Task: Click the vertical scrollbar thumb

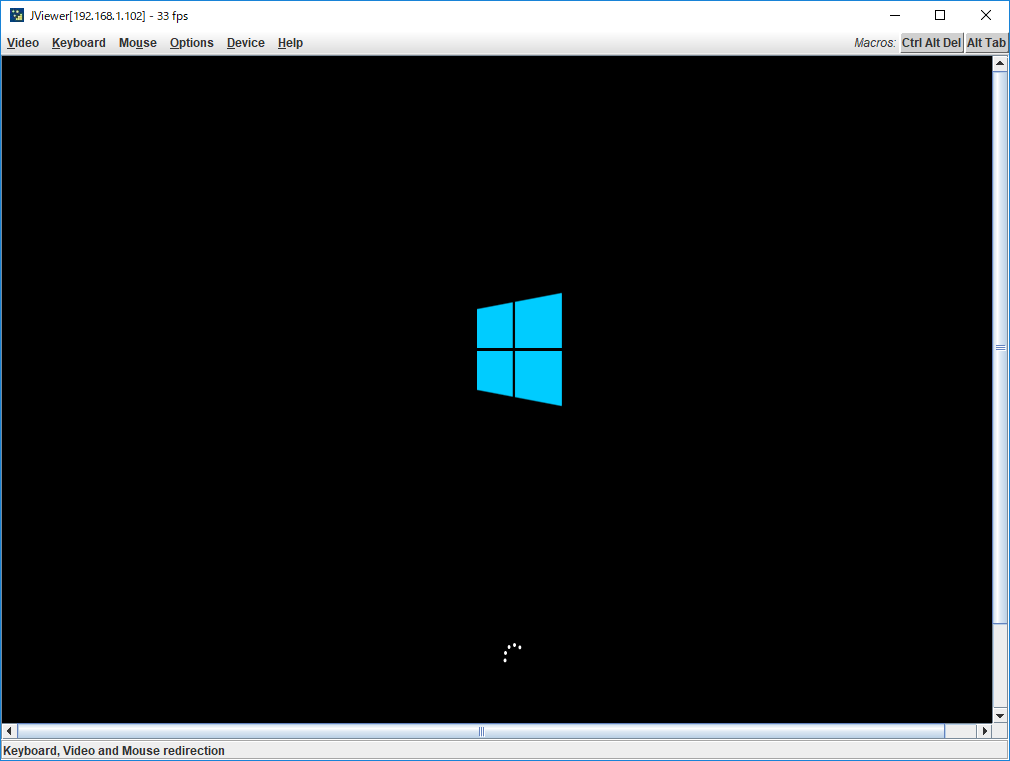Action: 1000,347
